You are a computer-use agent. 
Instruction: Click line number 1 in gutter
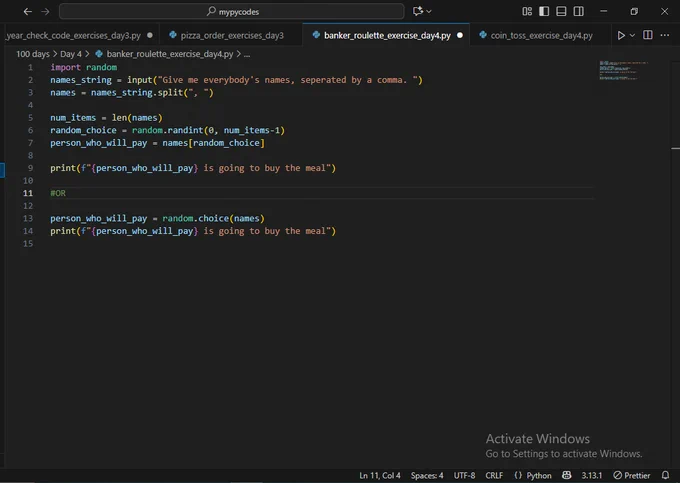click(x=30, y=68)
